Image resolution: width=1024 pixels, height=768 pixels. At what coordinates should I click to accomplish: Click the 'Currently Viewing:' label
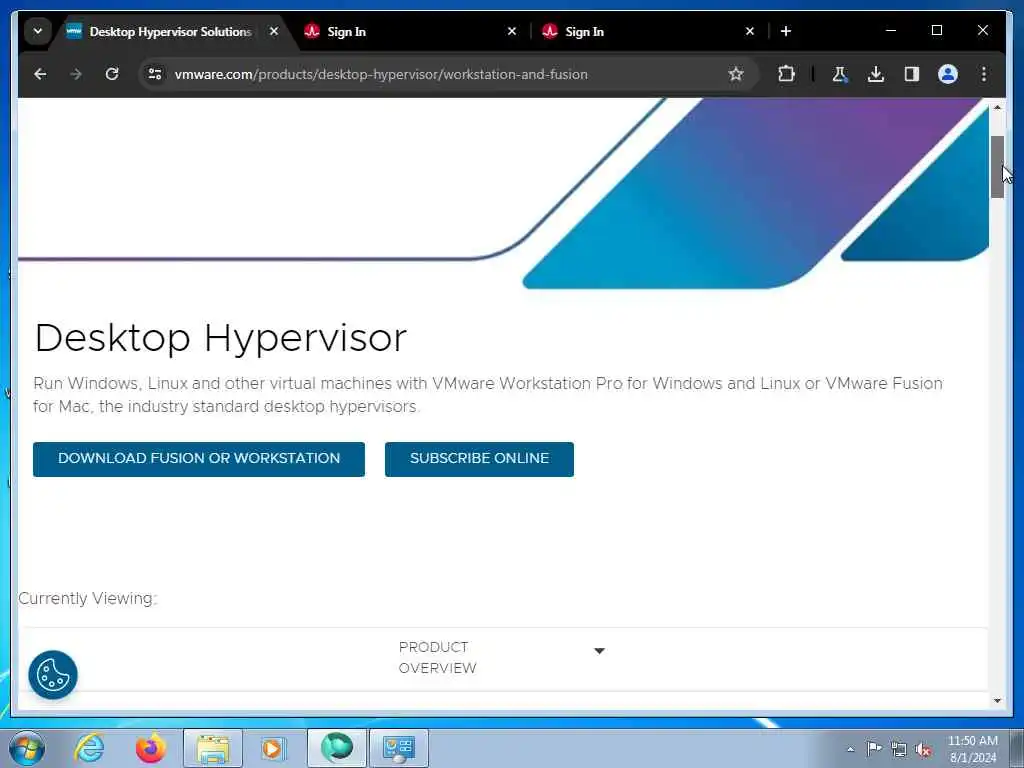coord(88,598)
